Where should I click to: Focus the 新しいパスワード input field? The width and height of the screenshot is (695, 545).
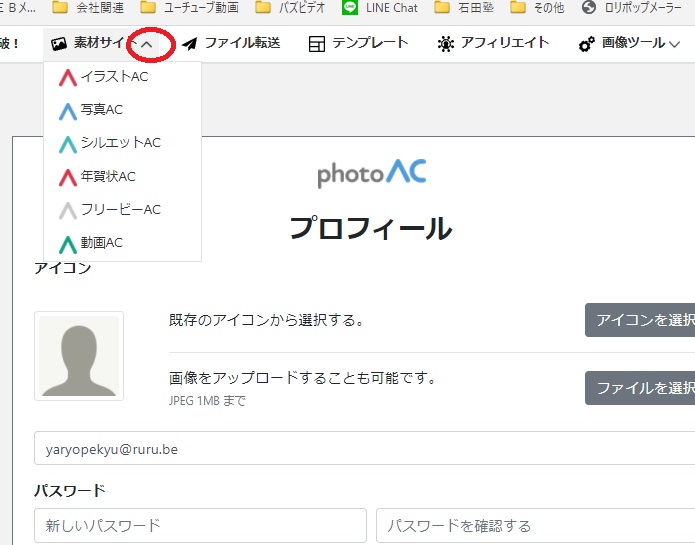(200, 525)
